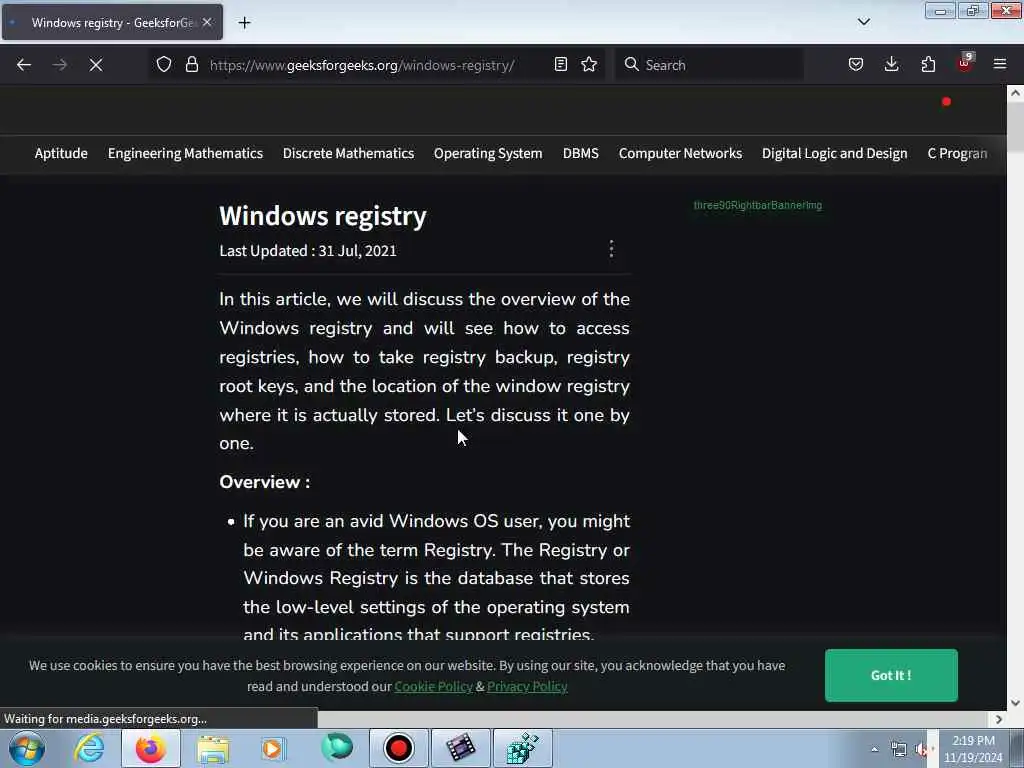
Task: Open DBMS nav item
Action: point(581,153)
